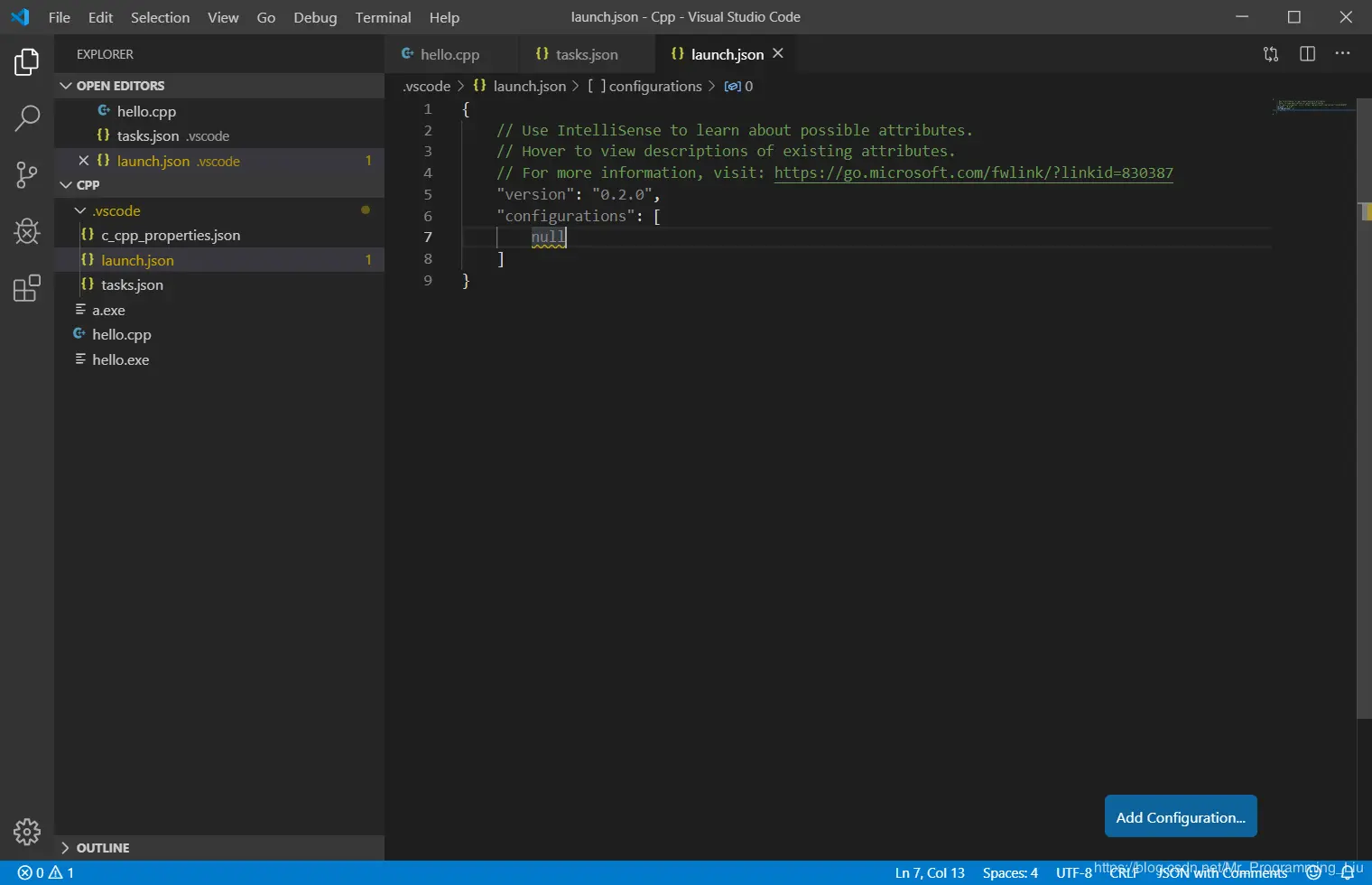Select launch.json .vscode in Open Editors
Screen dimensions: 1372x885
[x=219, y=161]
